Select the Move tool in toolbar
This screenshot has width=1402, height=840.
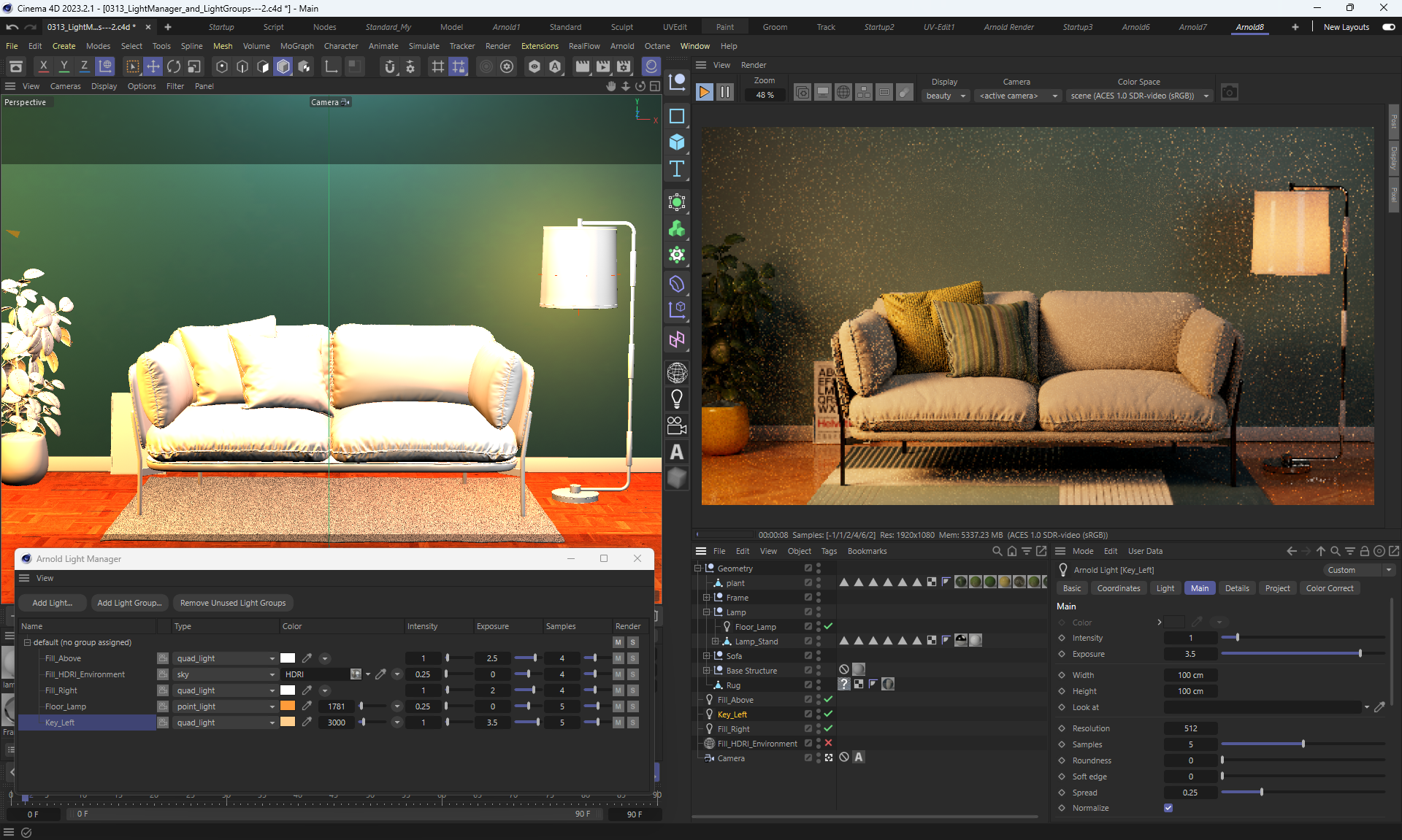pyautogui.click(x=153, y=66)
